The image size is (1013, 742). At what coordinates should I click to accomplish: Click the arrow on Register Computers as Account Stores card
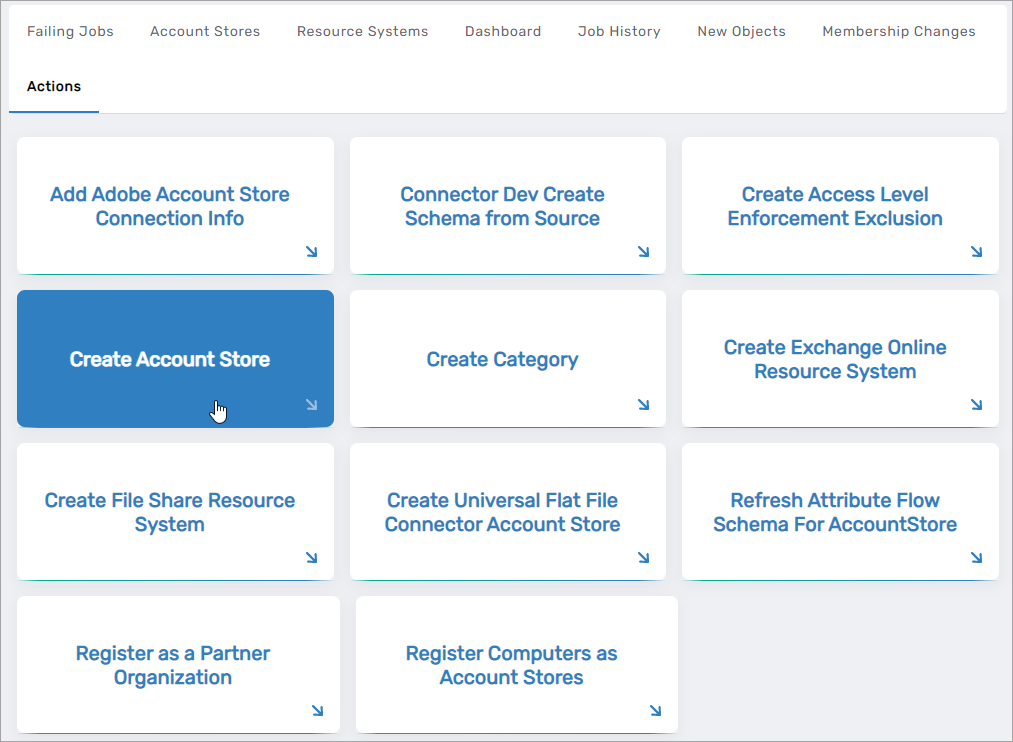pos(655,711)
